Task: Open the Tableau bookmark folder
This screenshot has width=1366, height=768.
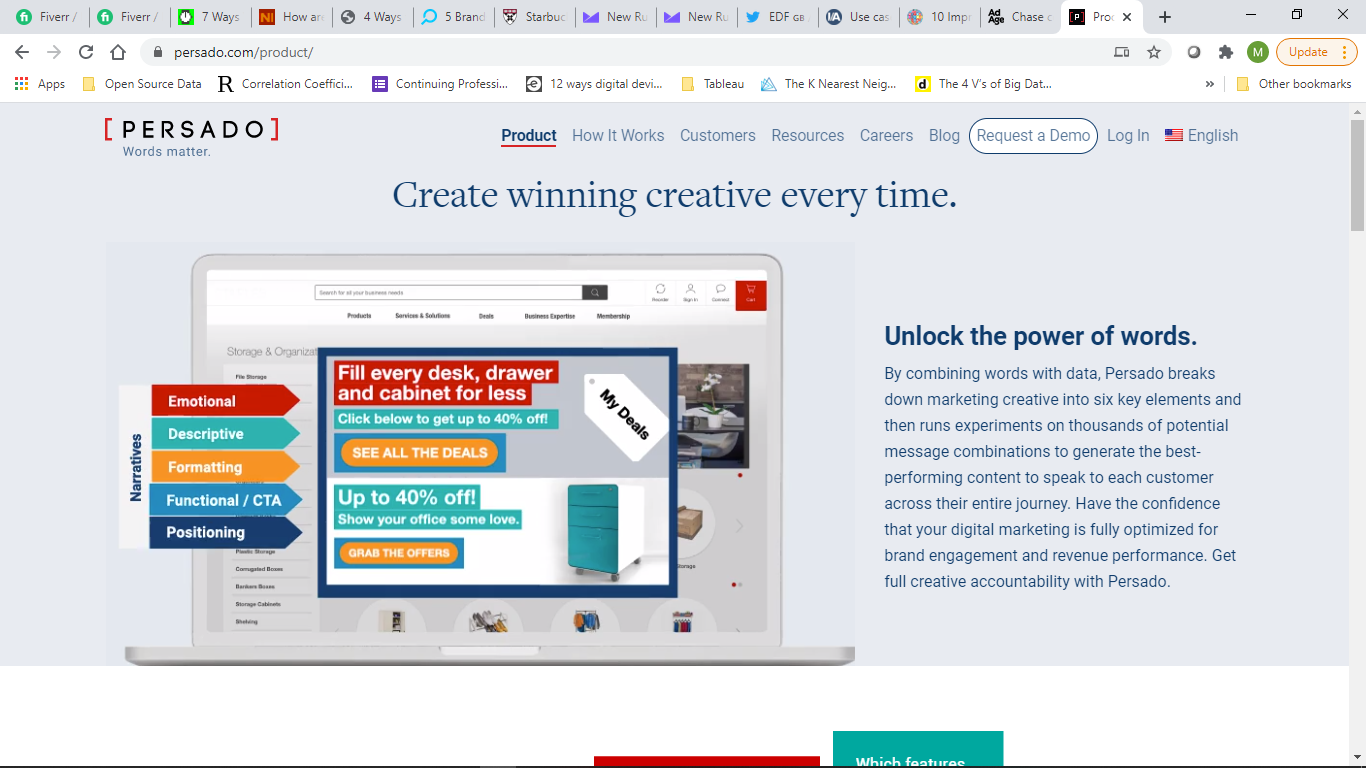Action: click(713, 84)
